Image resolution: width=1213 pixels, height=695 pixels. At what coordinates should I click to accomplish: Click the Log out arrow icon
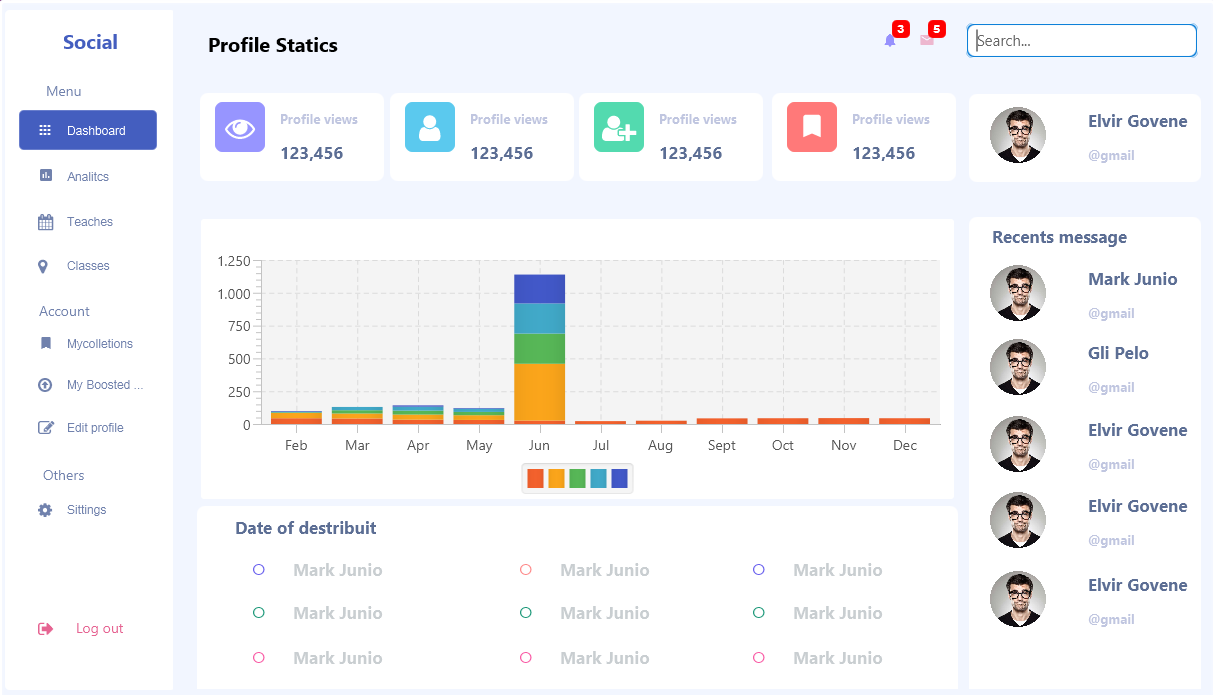(x=45, y=629)
